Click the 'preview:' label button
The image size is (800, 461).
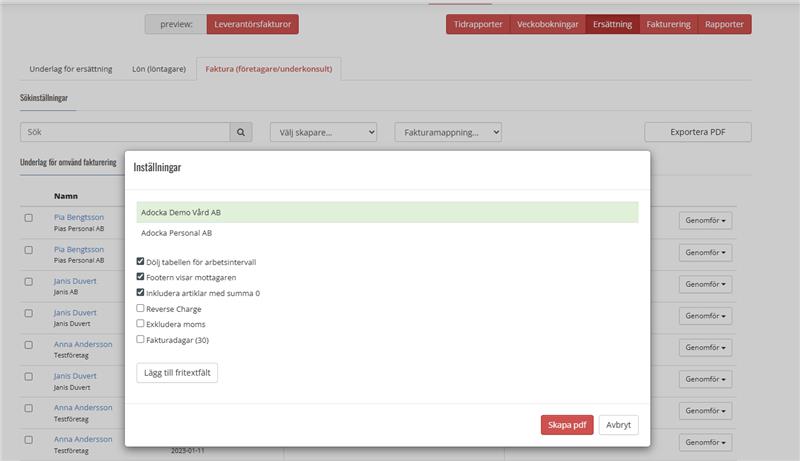point(176,24)
